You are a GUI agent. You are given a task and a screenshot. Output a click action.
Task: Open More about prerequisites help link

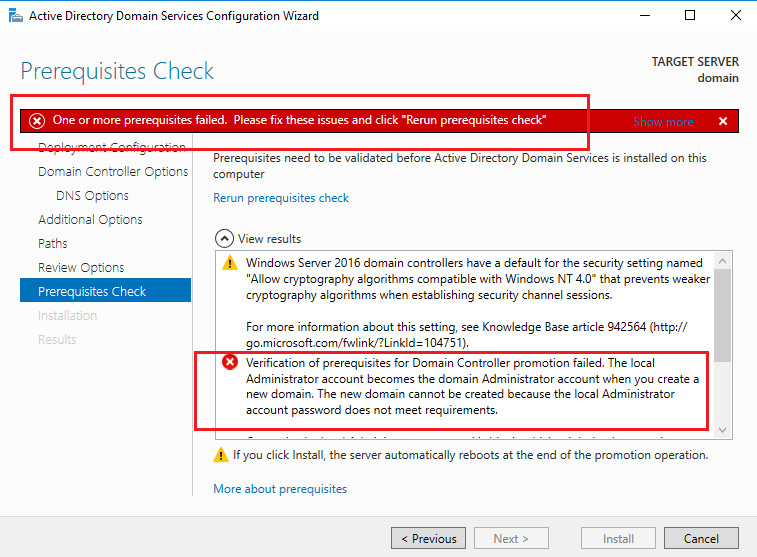(280, 489)
